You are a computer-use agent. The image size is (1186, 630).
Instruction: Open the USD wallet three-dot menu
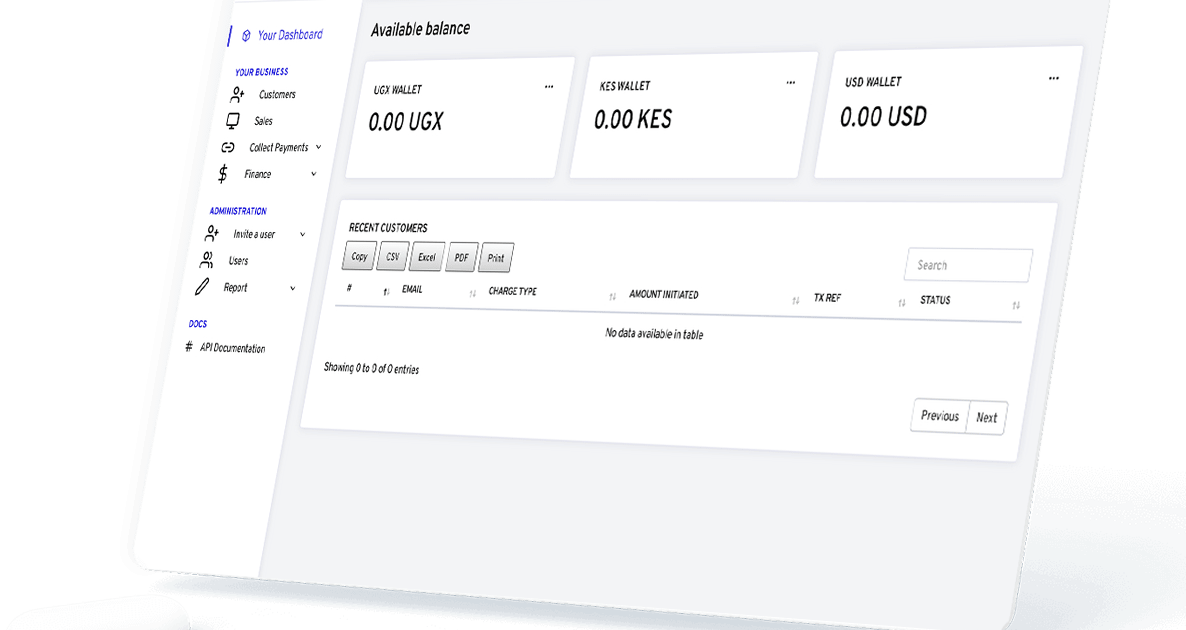click(1054, 78)
